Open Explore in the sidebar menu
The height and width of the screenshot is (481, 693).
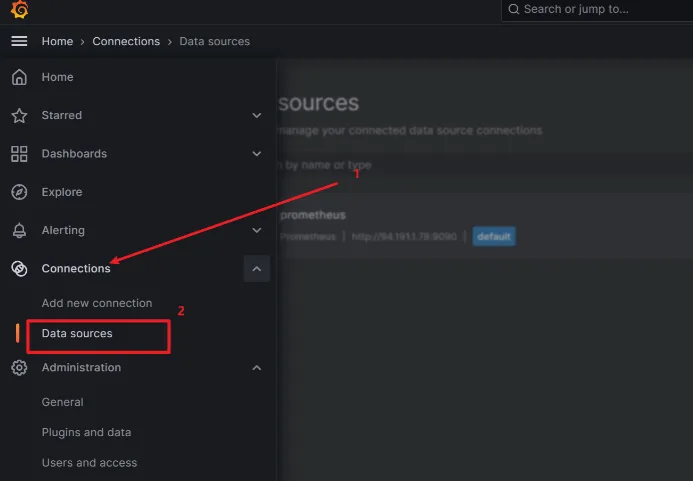click(62, 192)
